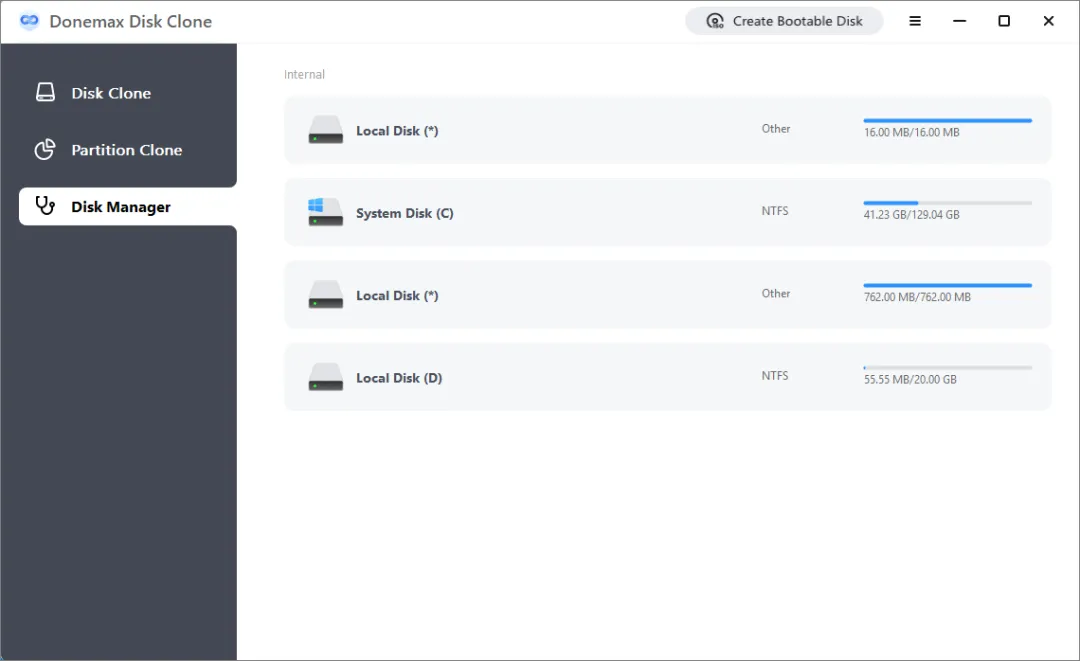Click Create Bootable Disk button
Viewport: 1080px width, 661px height.
[x=784, y=21]
